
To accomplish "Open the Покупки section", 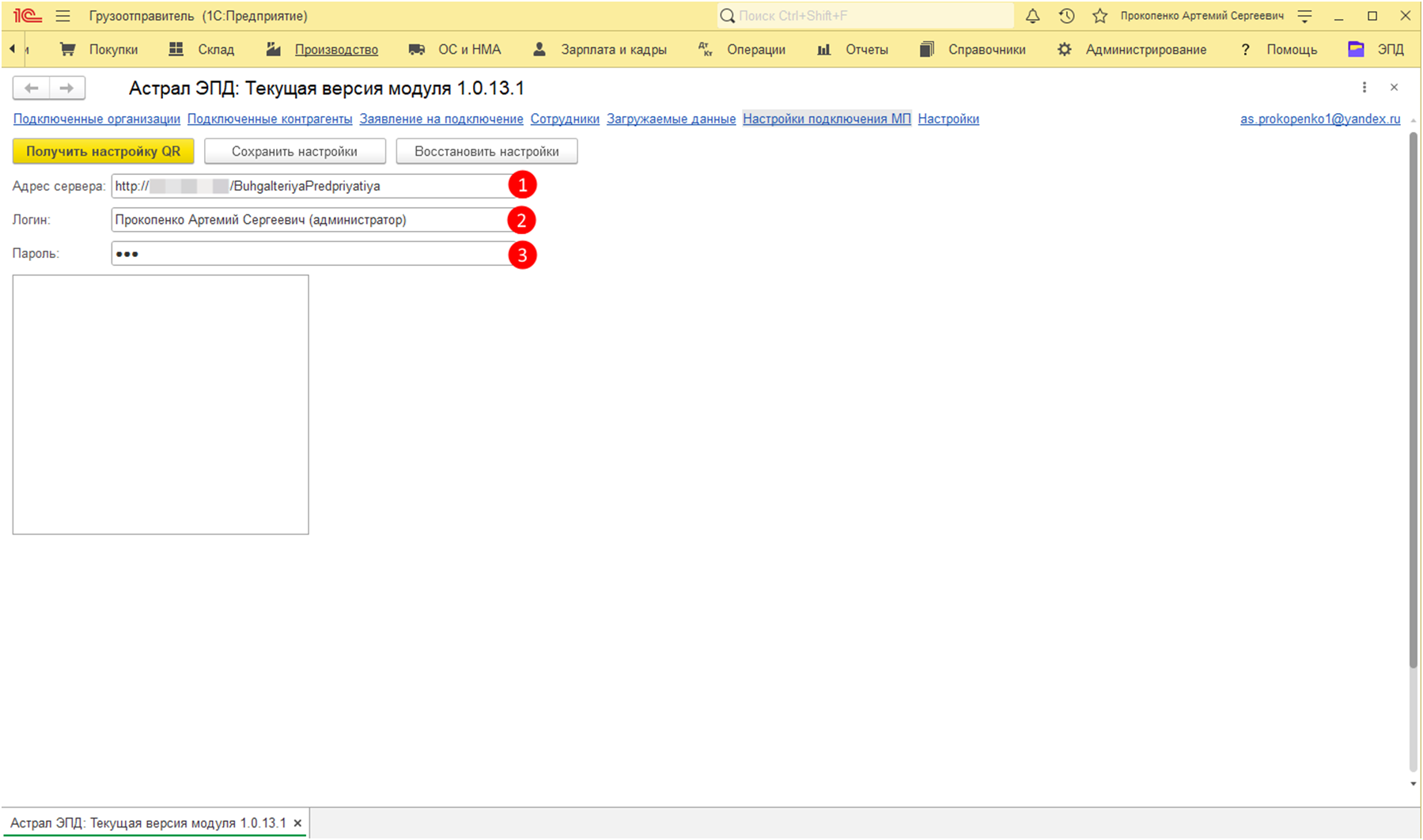I will [113, 49].
